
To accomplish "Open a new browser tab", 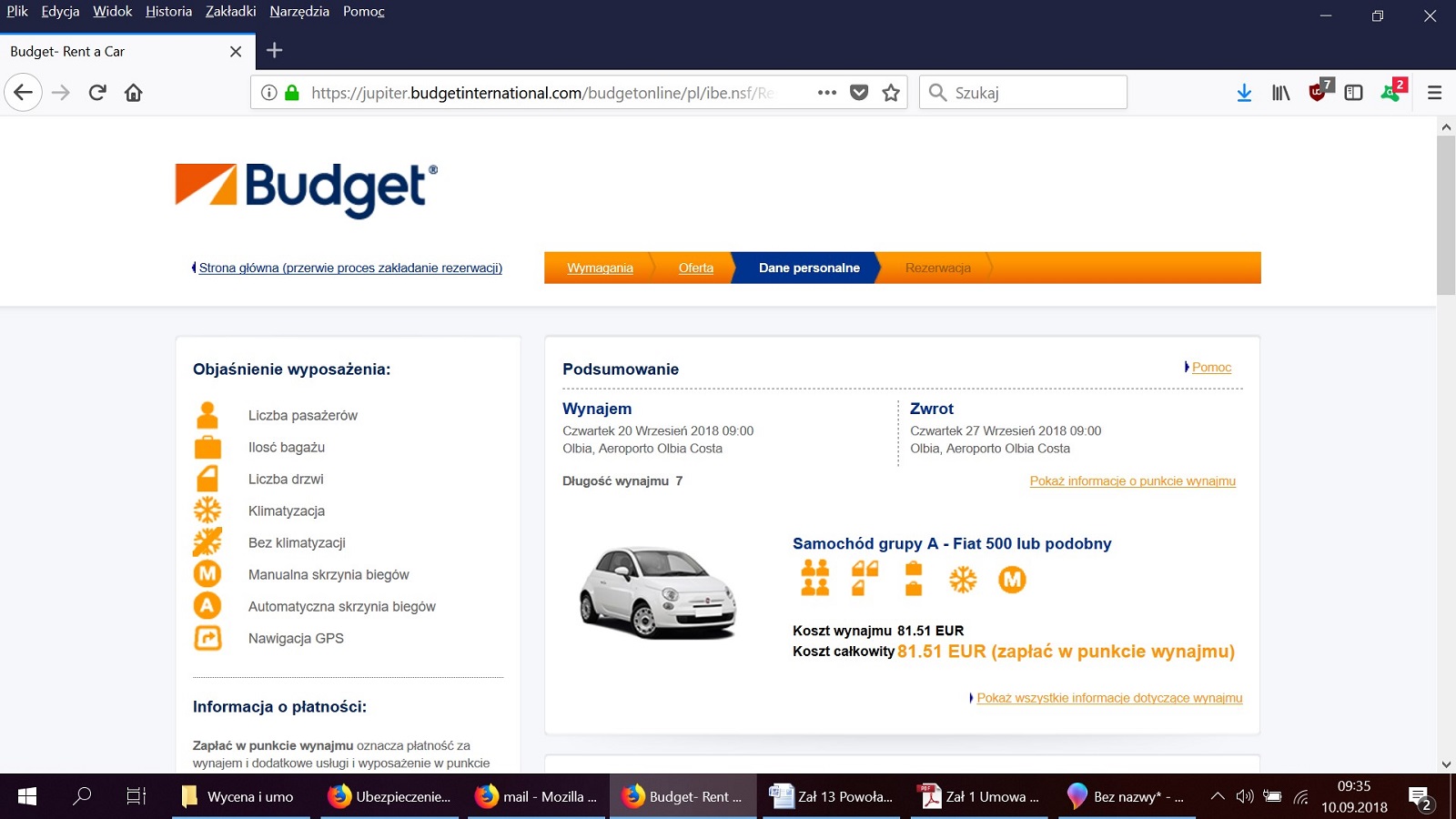I will [275, 51].
